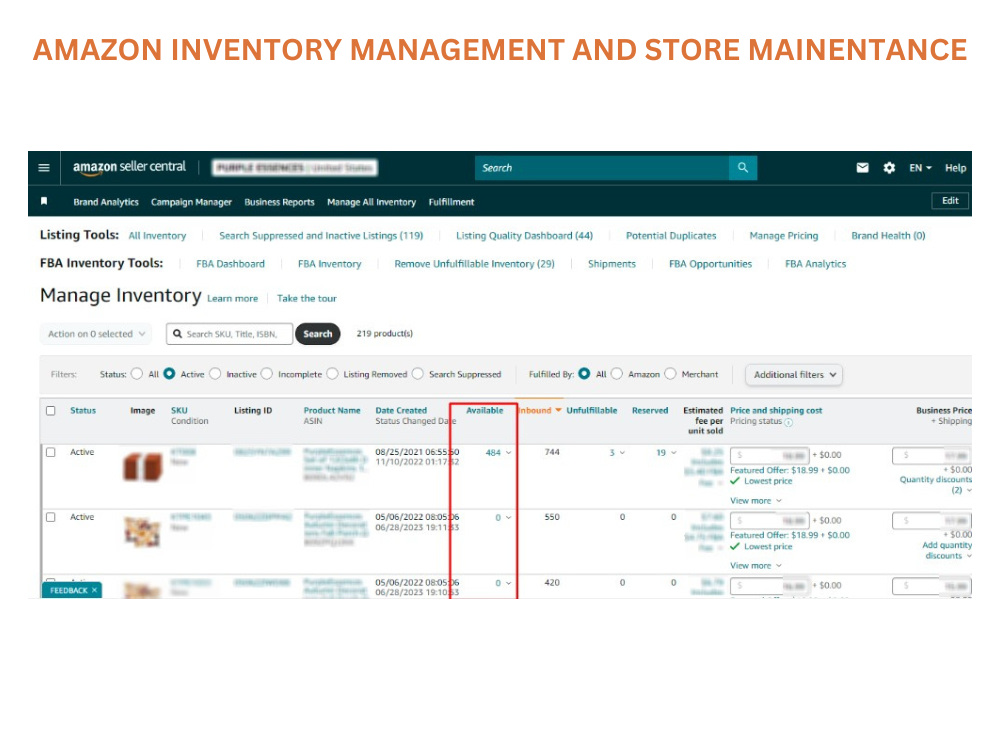
Task: Tick the first Active row checkbox
Action: [x=51, y=452]
